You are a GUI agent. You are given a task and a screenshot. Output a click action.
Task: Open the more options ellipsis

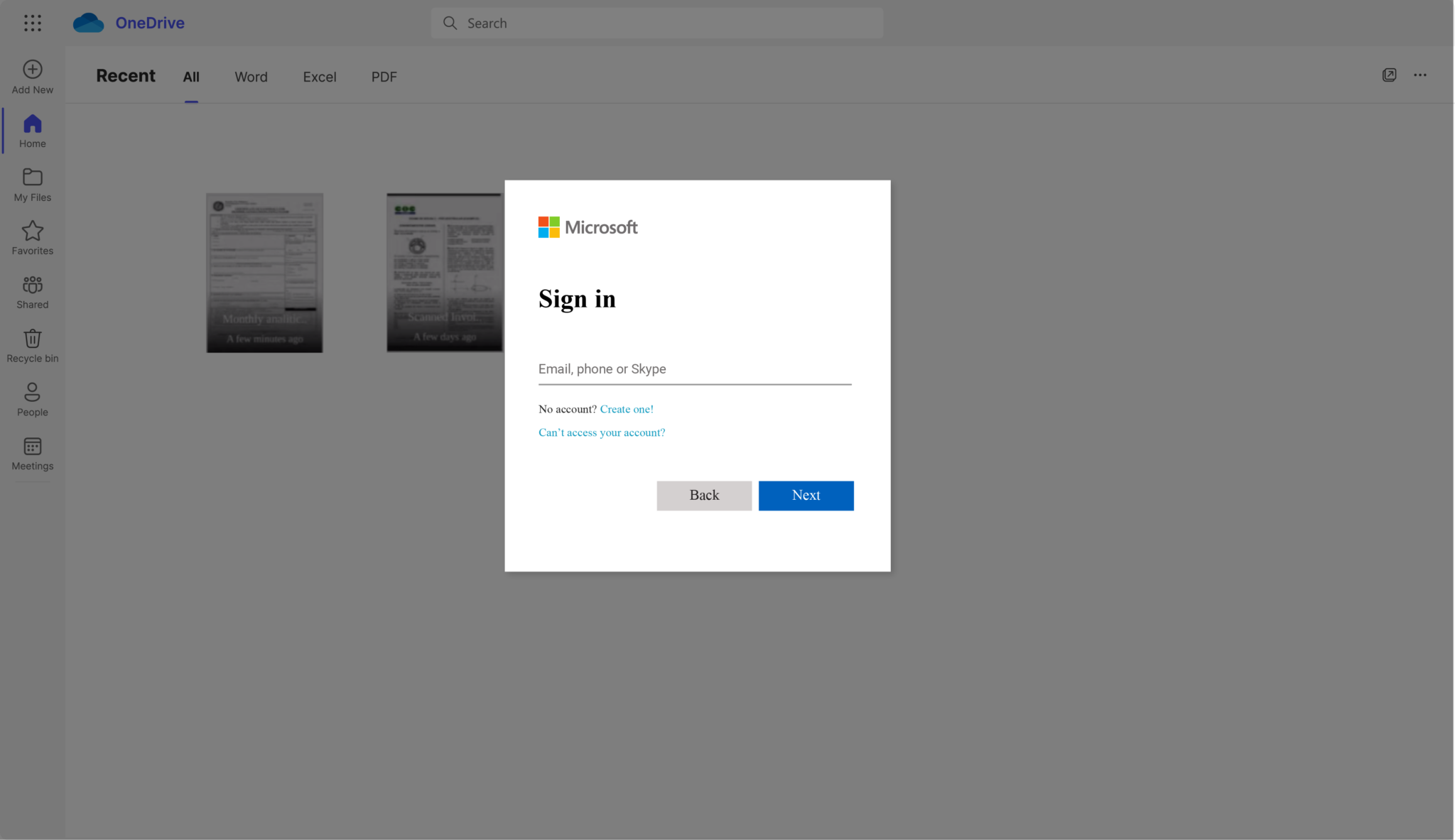click(x=1420, y=75)
